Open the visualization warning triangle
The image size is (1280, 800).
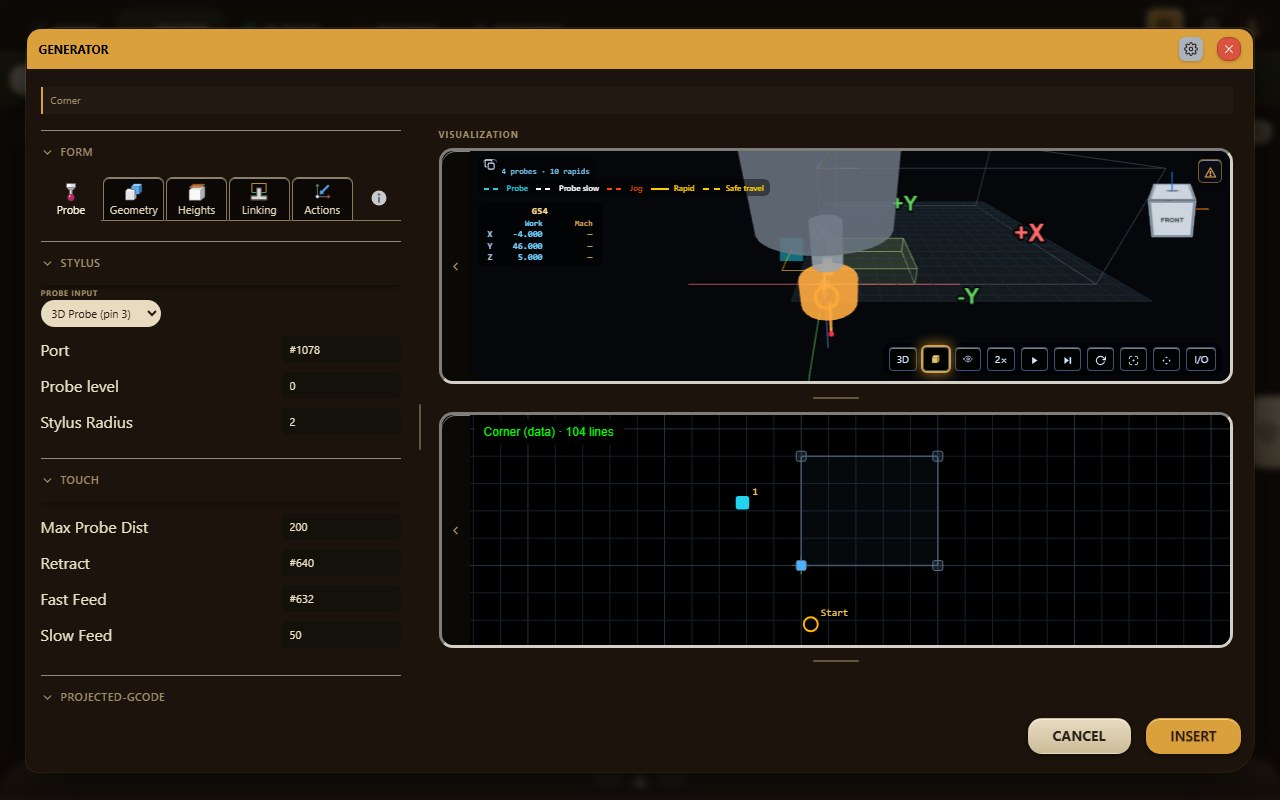1210,172
